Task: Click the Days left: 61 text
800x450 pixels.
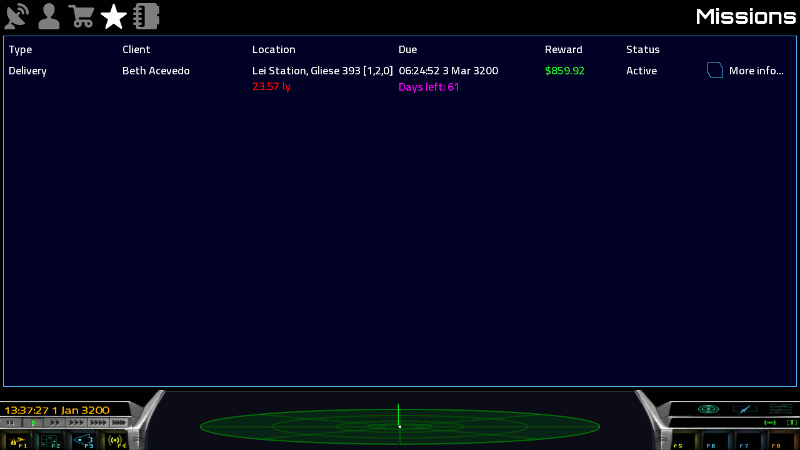Action: [429, 87]
